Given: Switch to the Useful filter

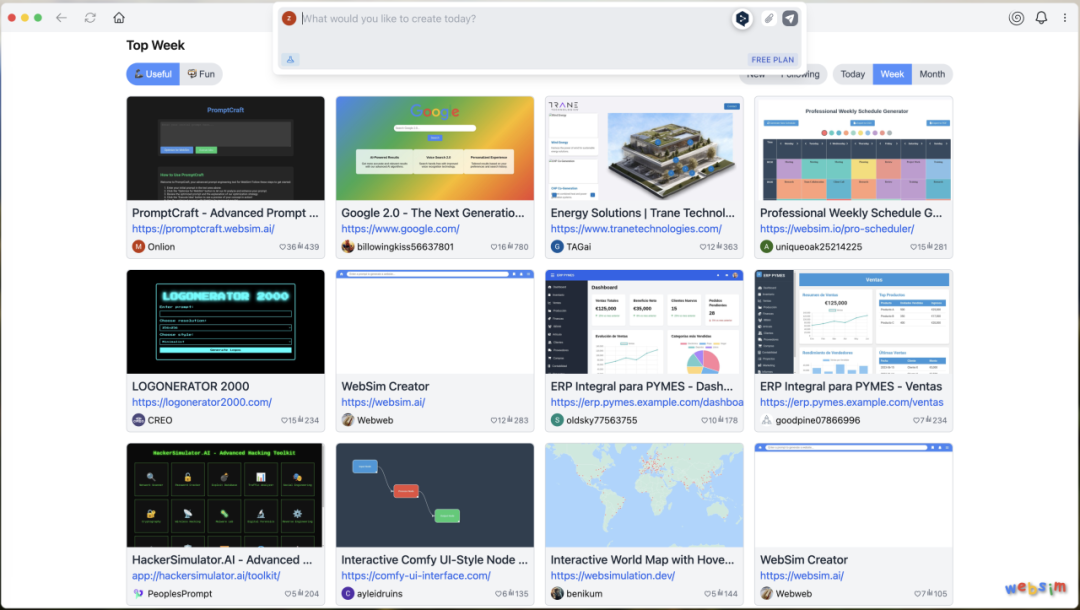Looking at the screenshot, I should 152,74.
